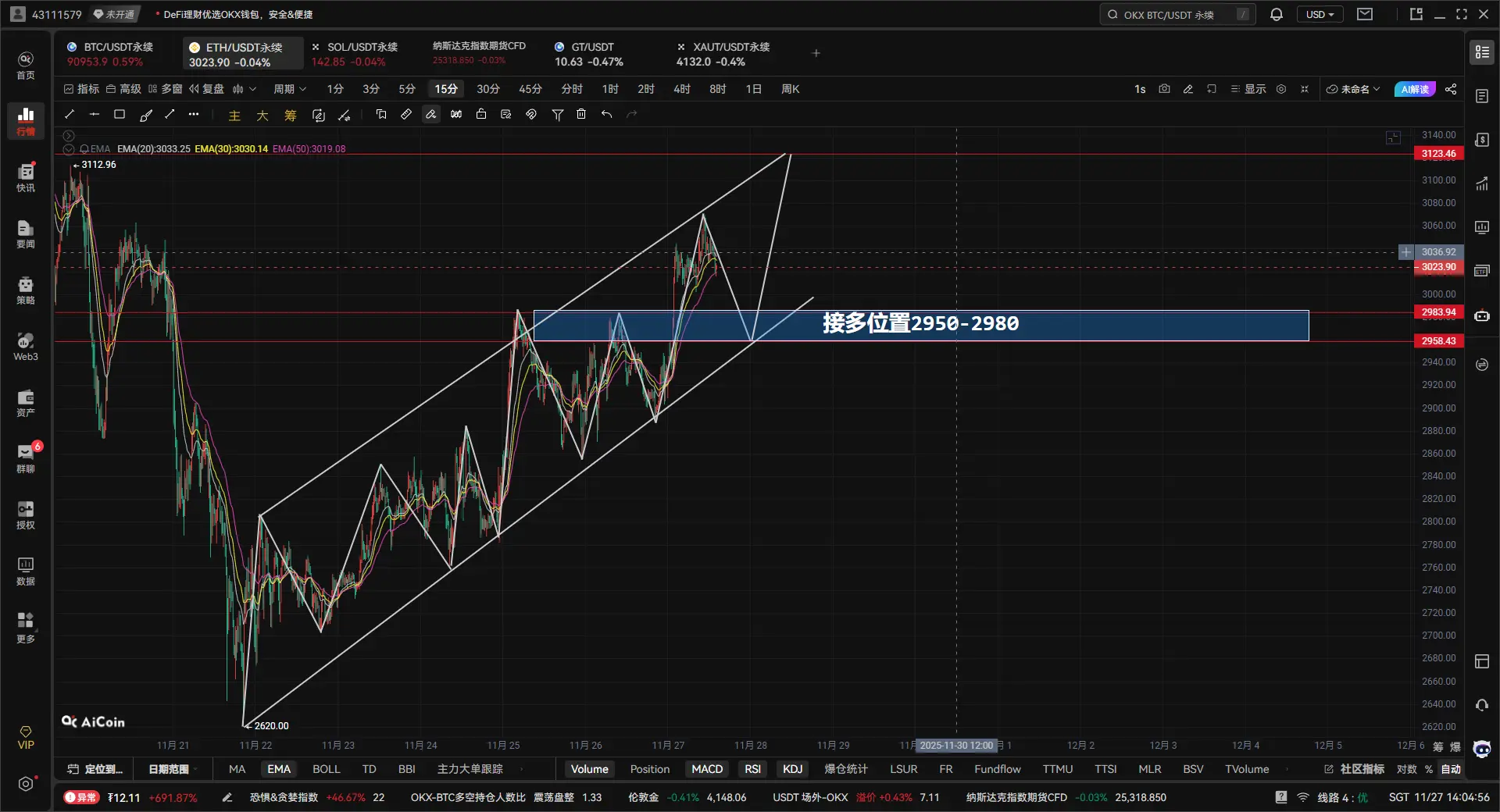Open the 显示 display options menu
This screenshot has height=812, width=1500.
(x=1248, y=89)
